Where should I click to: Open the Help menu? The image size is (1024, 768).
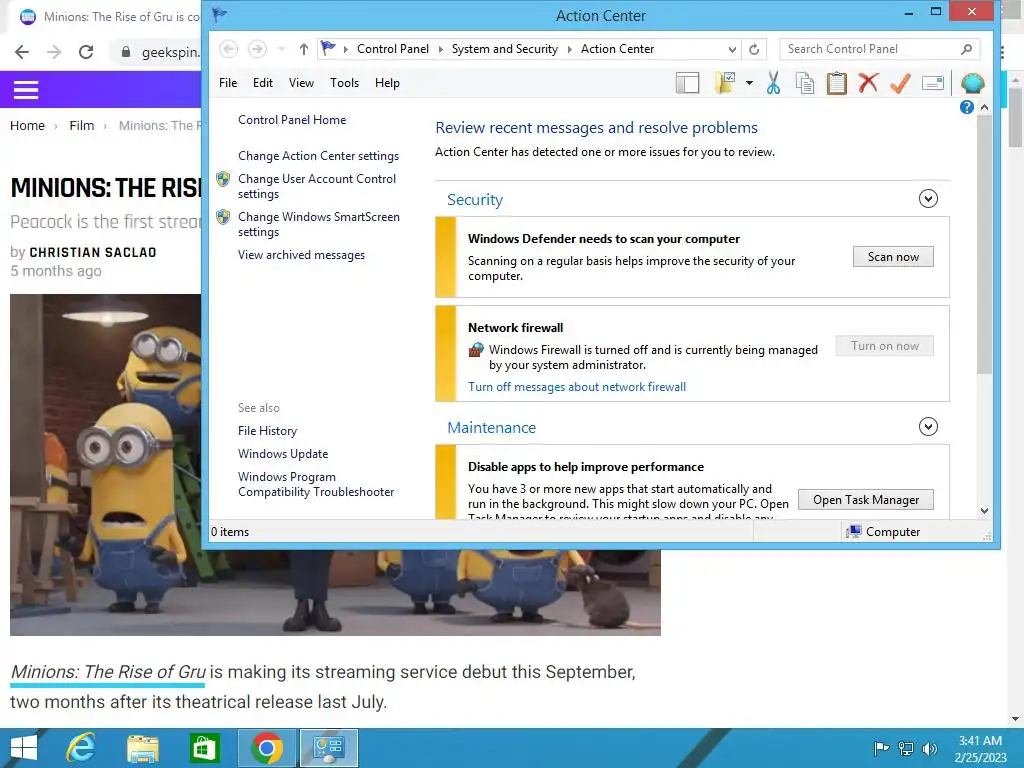(387, 83)
